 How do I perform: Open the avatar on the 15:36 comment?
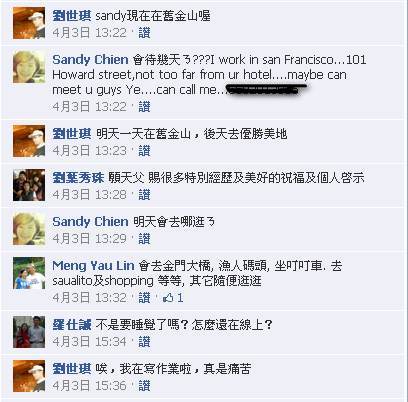[29, 376]
